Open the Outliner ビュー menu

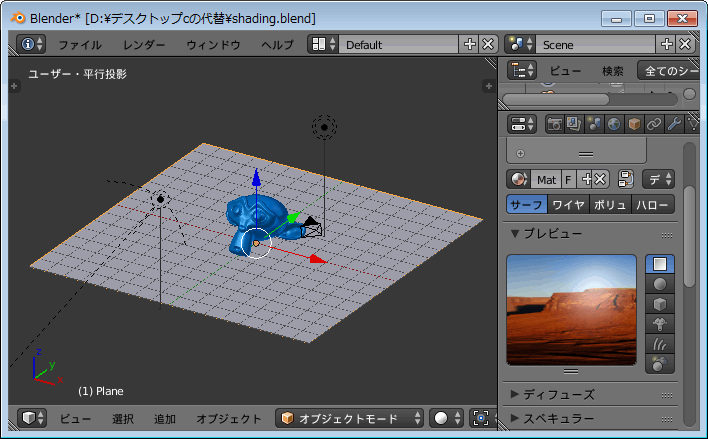click(x=565, y=71)
